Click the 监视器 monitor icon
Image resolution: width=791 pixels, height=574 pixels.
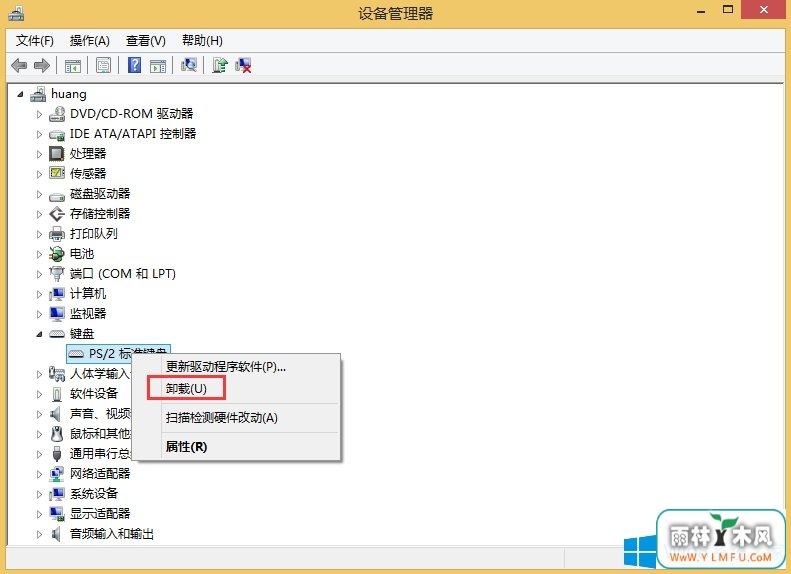(56, 314)
